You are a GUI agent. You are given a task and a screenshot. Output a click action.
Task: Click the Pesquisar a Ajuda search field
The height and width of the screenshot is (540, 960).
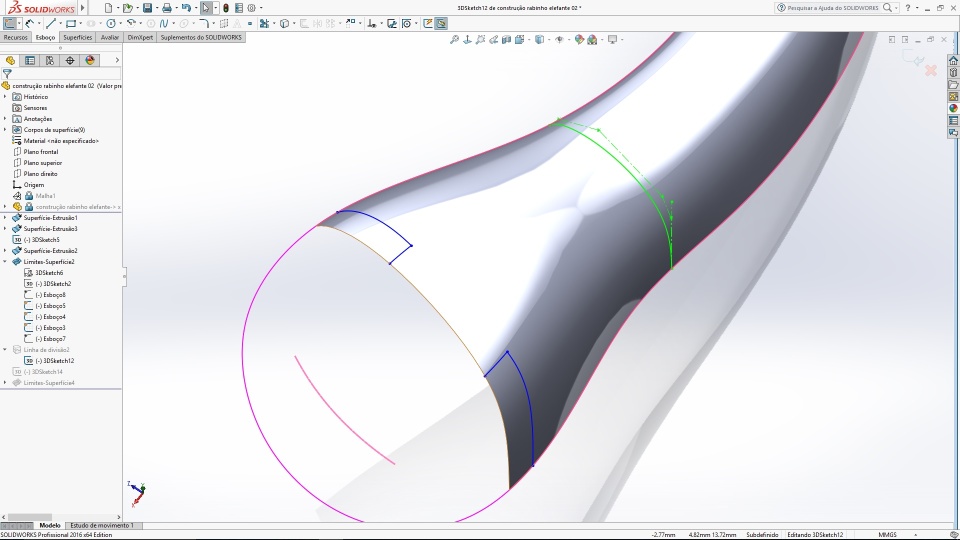click(x=831, y=8)
